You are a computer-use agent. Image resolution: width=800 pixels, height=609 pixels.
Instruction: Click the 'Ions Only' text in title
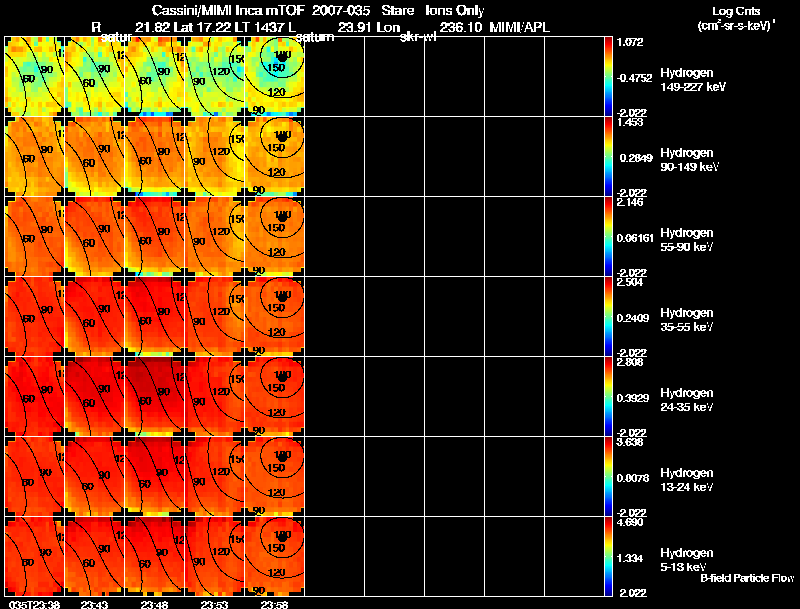pos(455,10)
